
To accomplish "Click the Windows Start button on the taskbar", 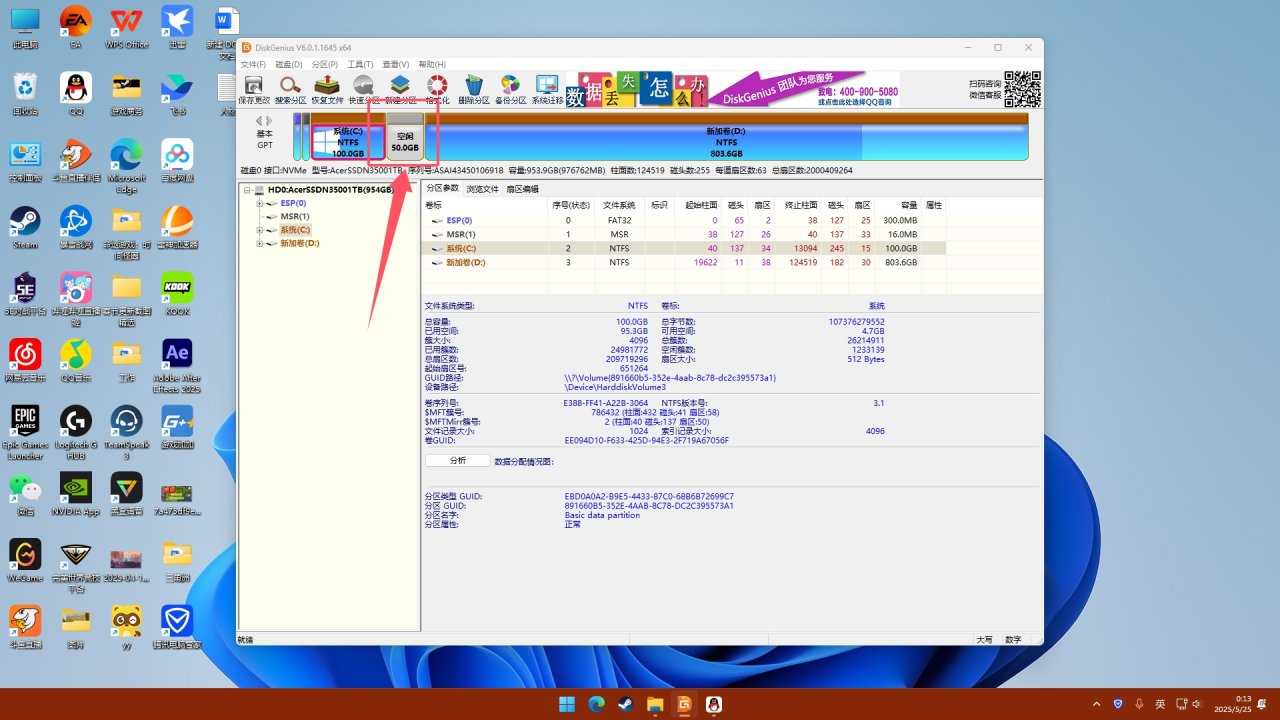I will pos(567,704).
